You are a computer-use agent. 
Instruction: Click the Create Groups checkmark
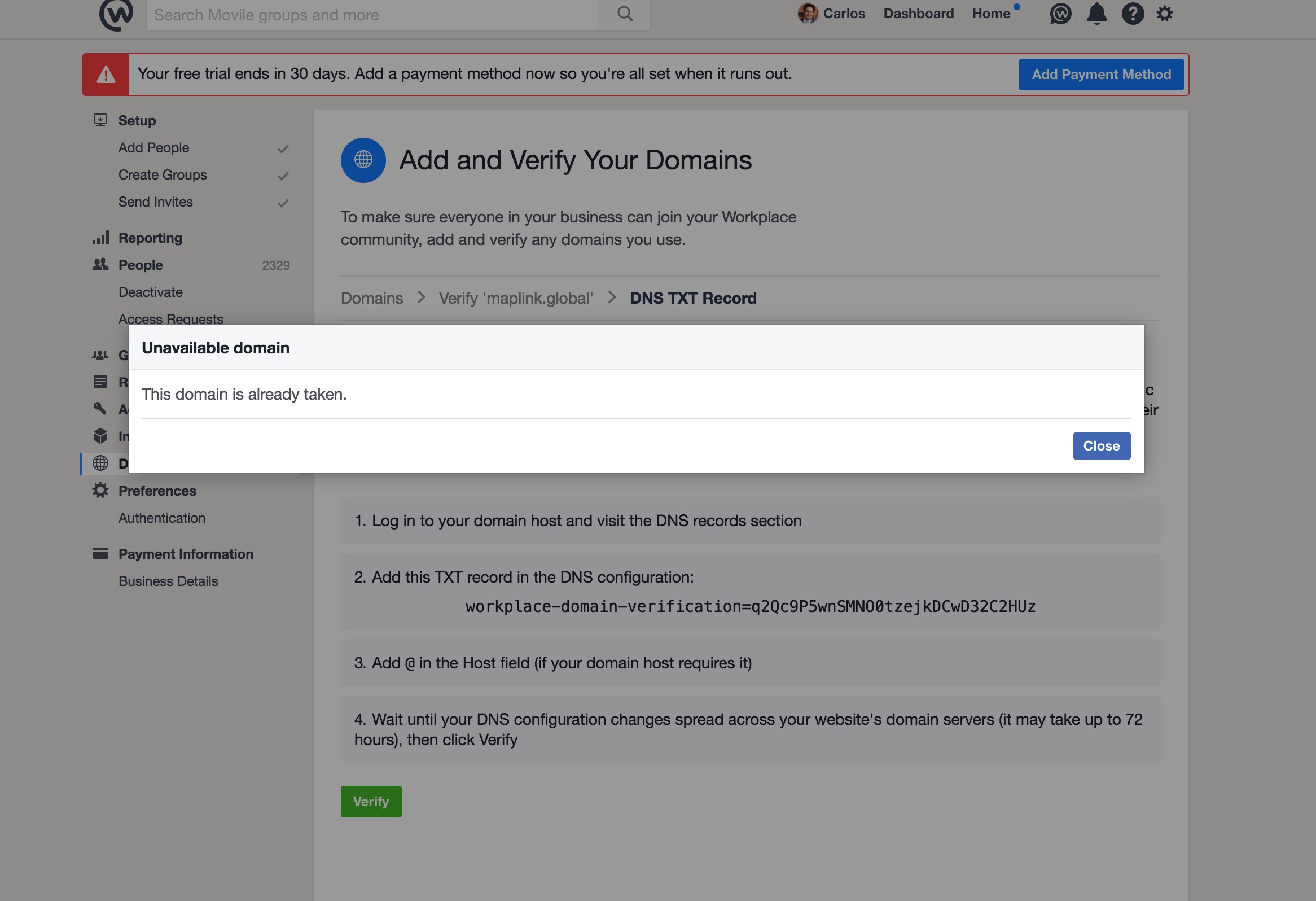coord(283,176)
